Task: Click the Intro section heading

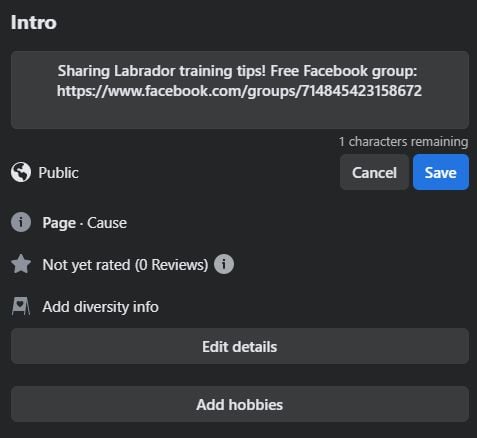Action: tap(34, 22)
